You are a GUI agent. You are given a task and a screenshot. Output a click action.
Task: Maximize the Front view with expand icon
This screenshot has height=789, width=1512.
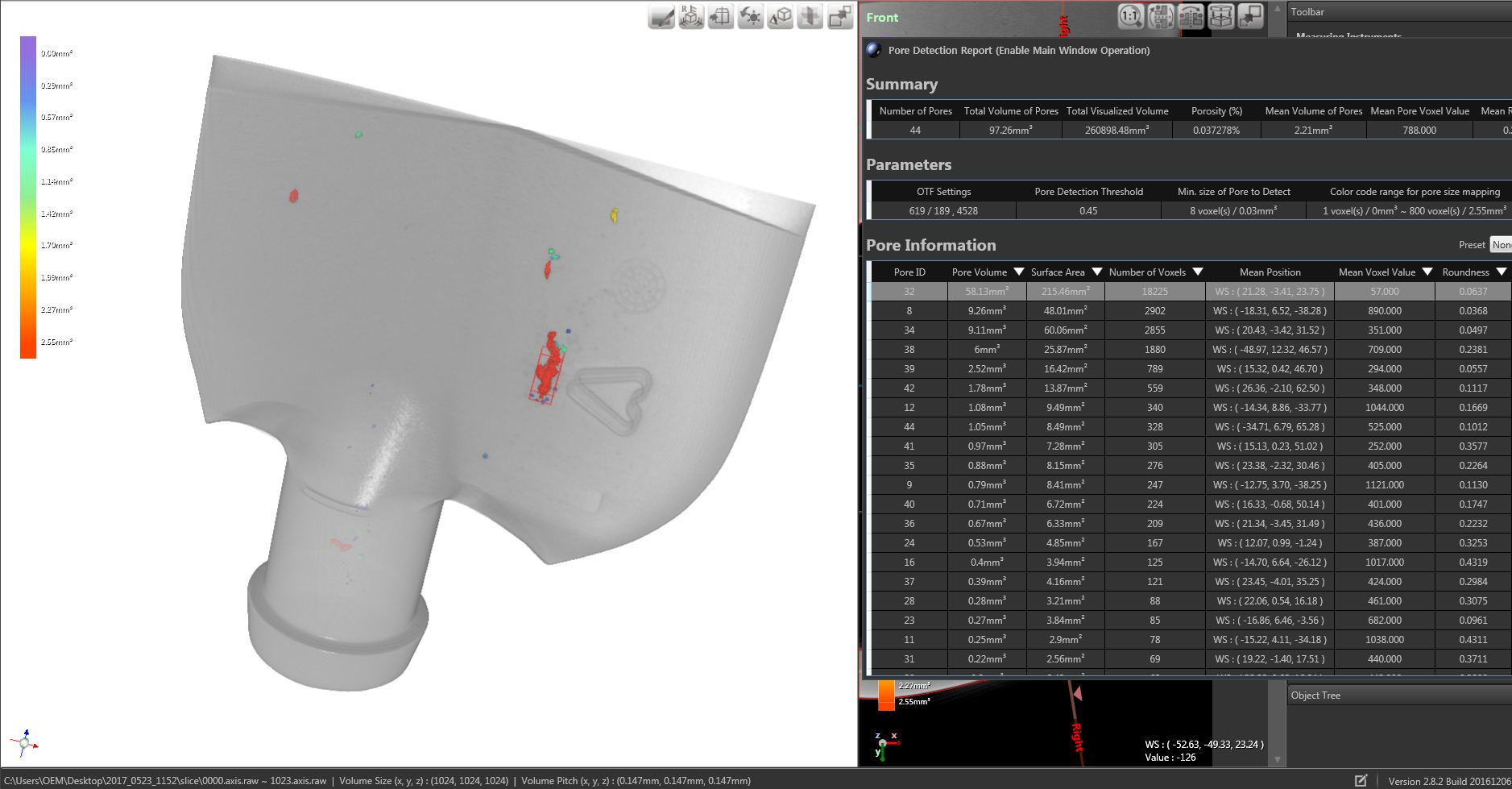pos(1250,16)
